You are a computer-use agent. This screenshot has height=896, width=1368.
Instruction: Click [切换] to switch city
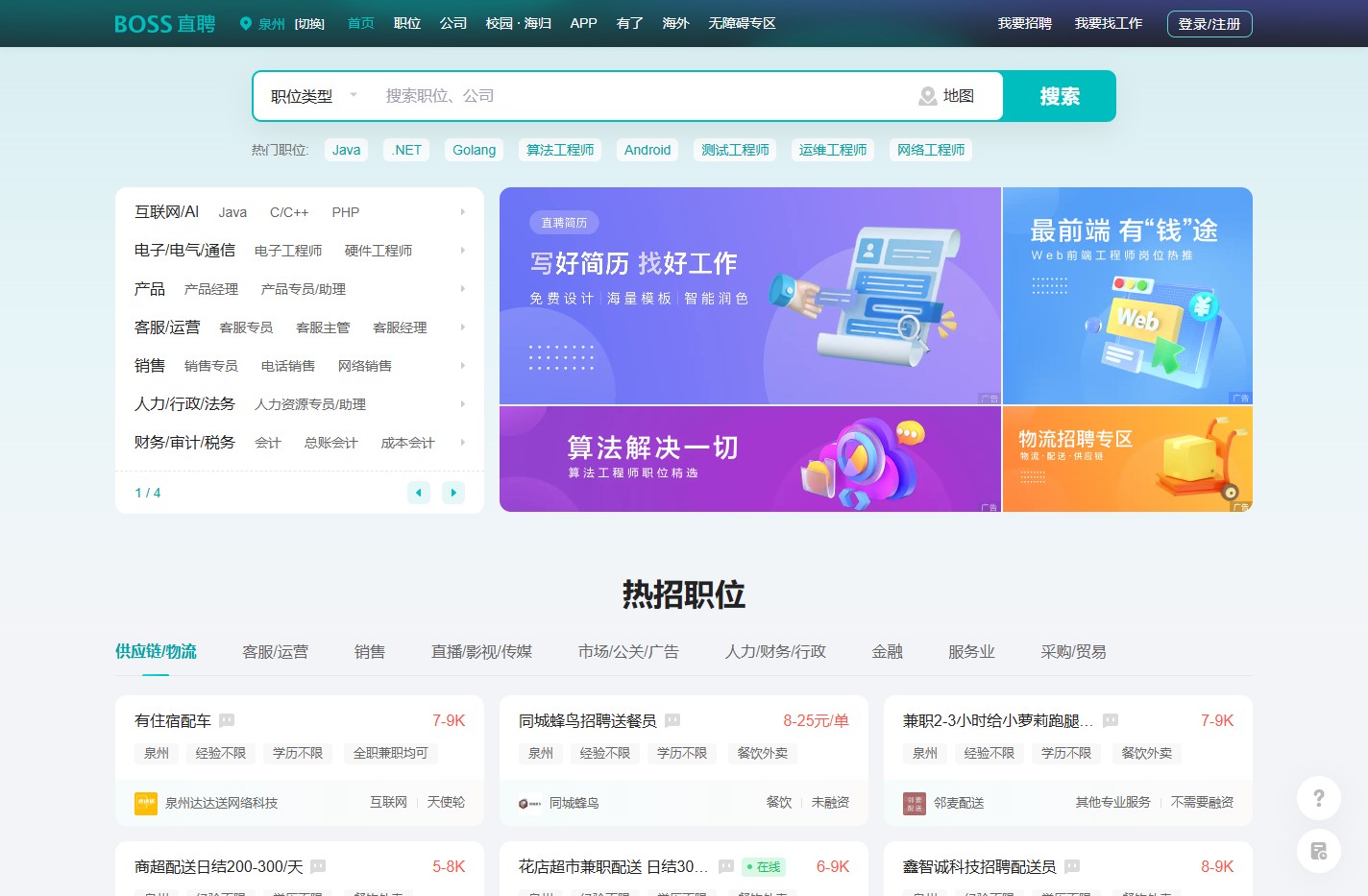pyautogui.click(x=309, y=24)
